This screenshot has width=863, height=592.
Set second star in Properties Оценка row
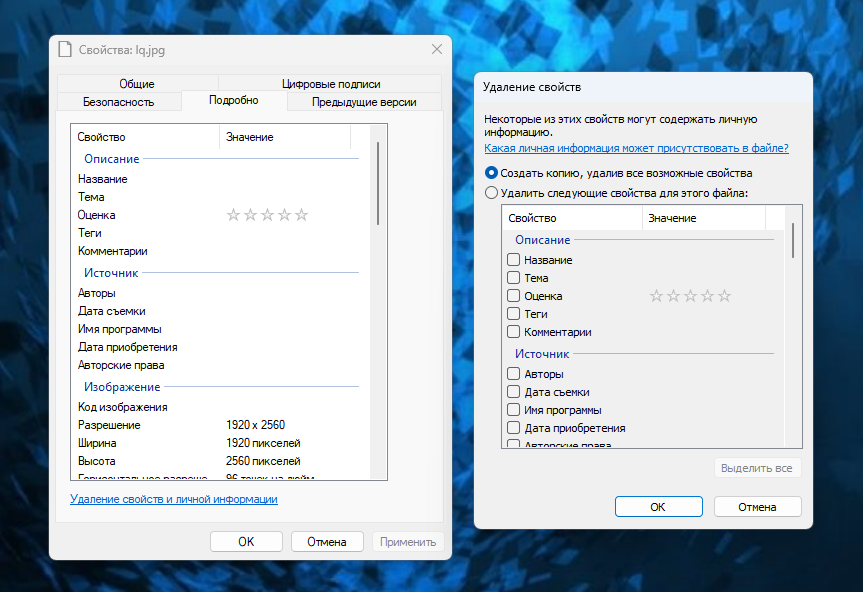[250, 215]
